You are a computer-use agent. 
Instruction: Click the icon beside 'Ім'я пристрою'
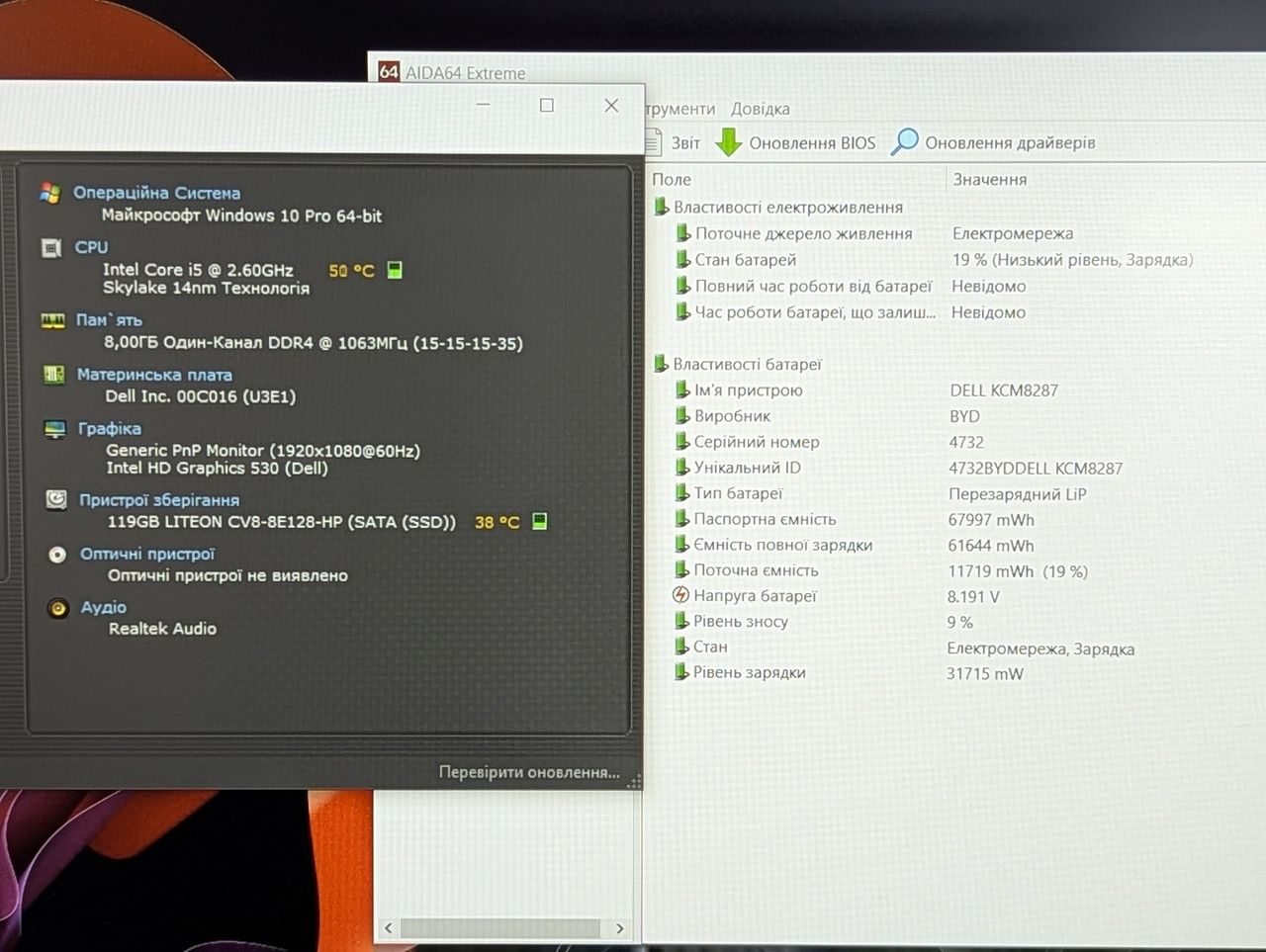click(681, 389)
